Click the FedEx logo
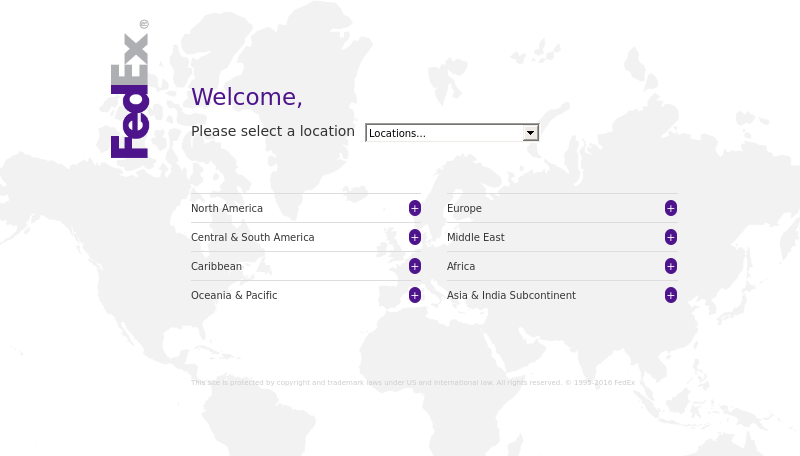Screen dimensions: 800x456 click(x=130, y=89)
